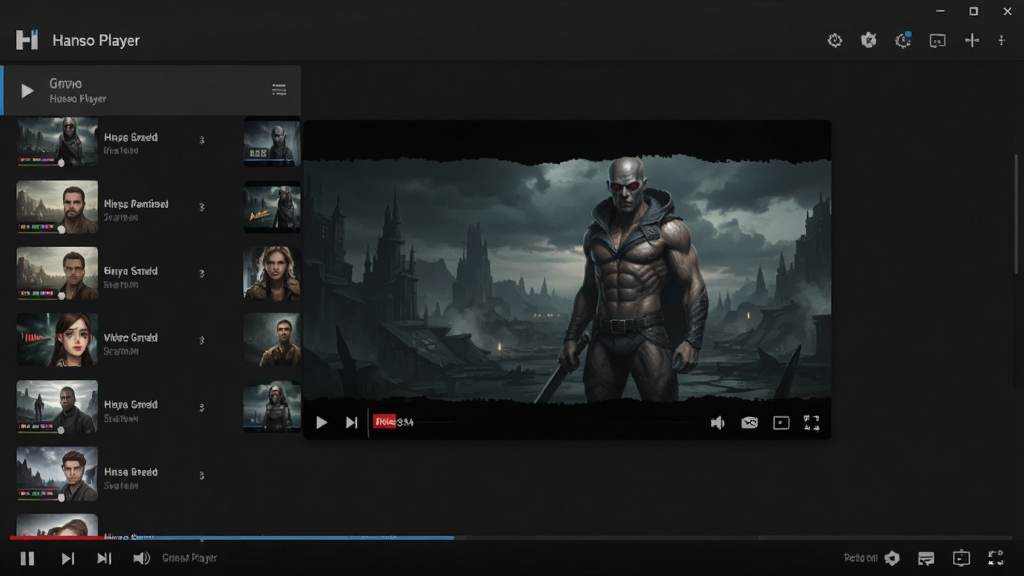Seek on the bottom progress bar
Viewport: 1024px width, 576px height.
511,538
